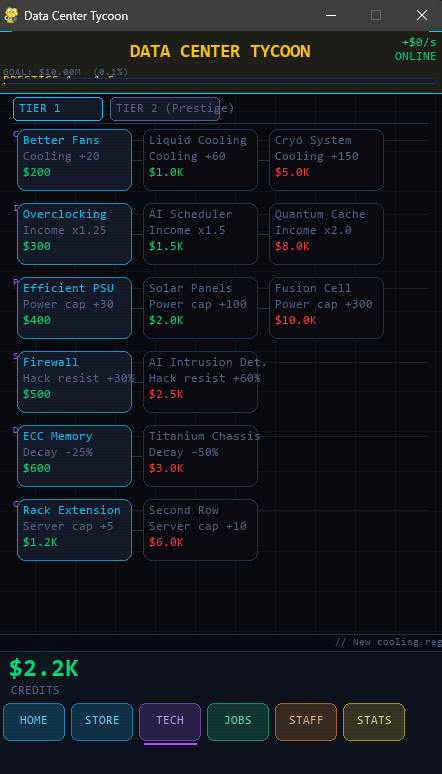Open the TIER 2 (Prestige) tab
This screenshot has height=774, width=442.
165,109
